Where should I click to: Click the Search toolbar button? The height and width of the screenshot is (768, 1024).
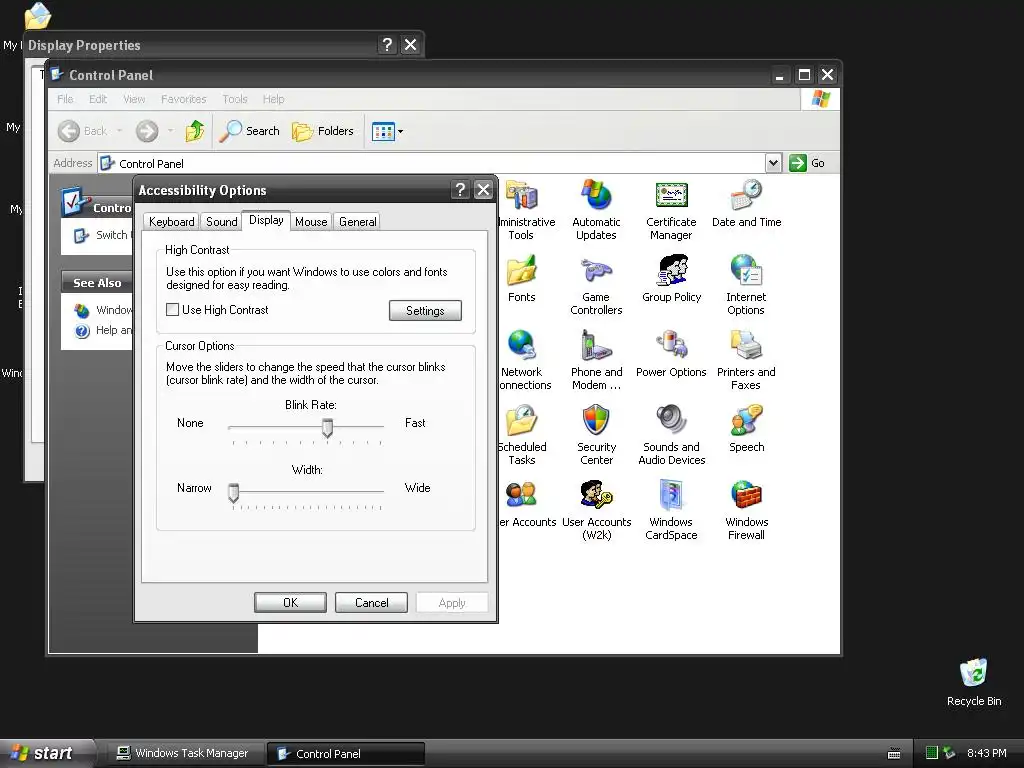[x=249, y=131]
